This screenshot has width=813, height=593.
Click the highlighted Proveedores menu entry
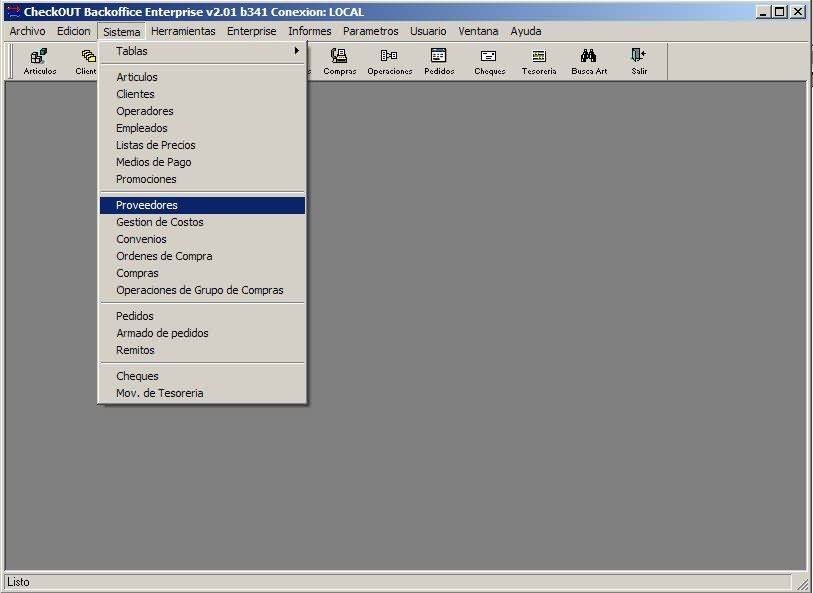202,205
